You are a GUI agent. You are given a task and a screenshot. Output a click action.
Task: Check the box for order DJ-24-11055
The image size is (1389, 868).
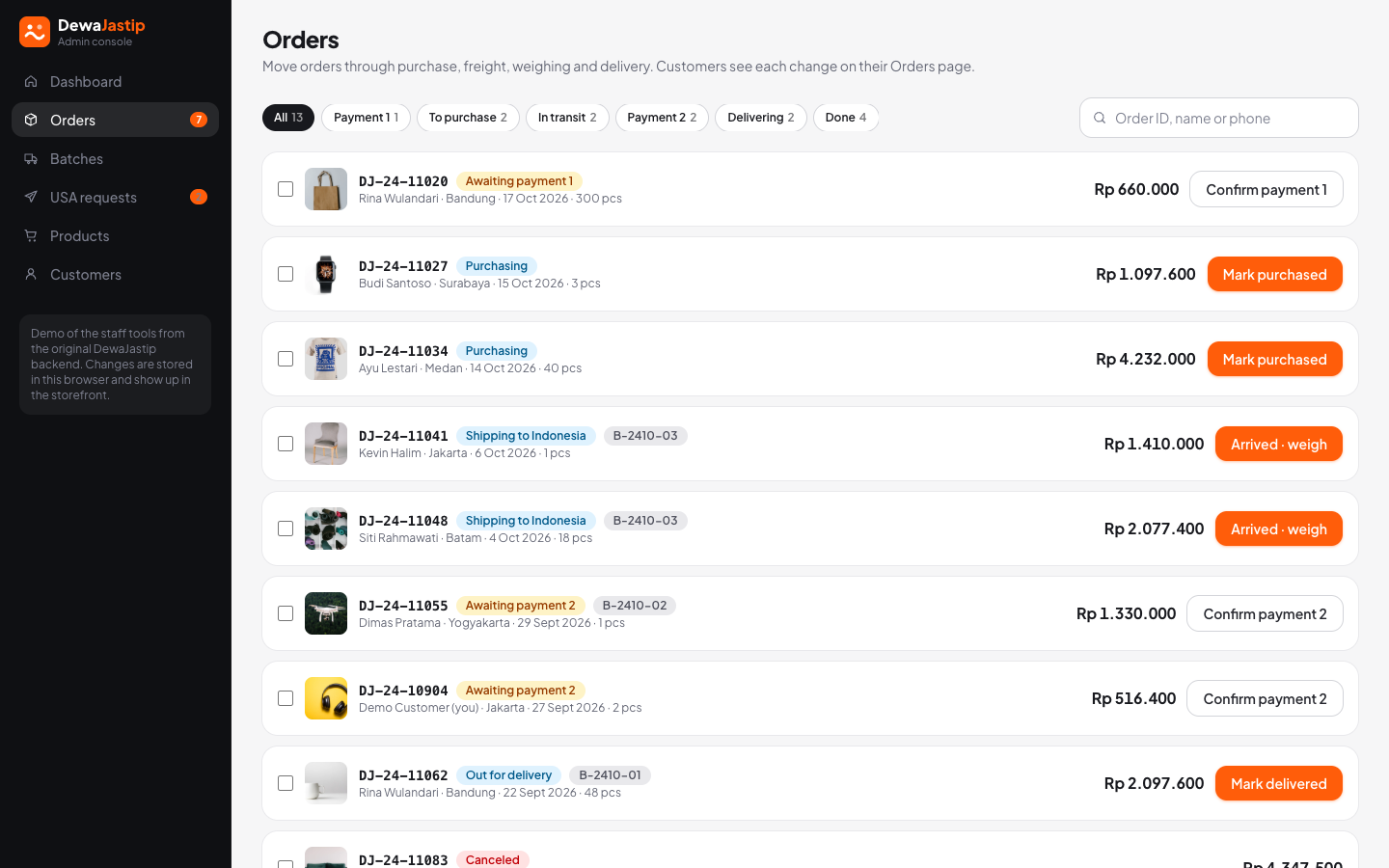[x=286, y=613]
